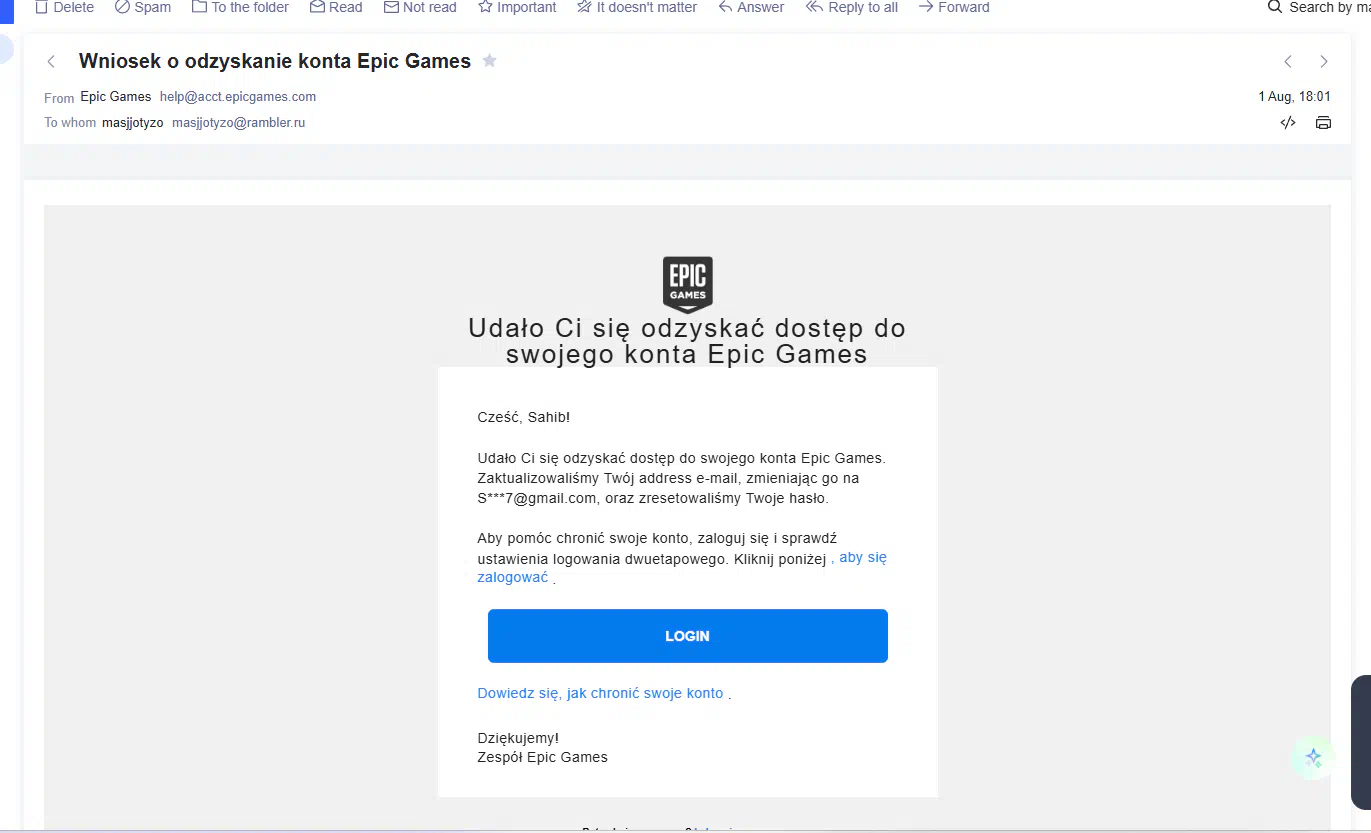Click sender address help@acct.epicgames.com

(x=238, y=97)
